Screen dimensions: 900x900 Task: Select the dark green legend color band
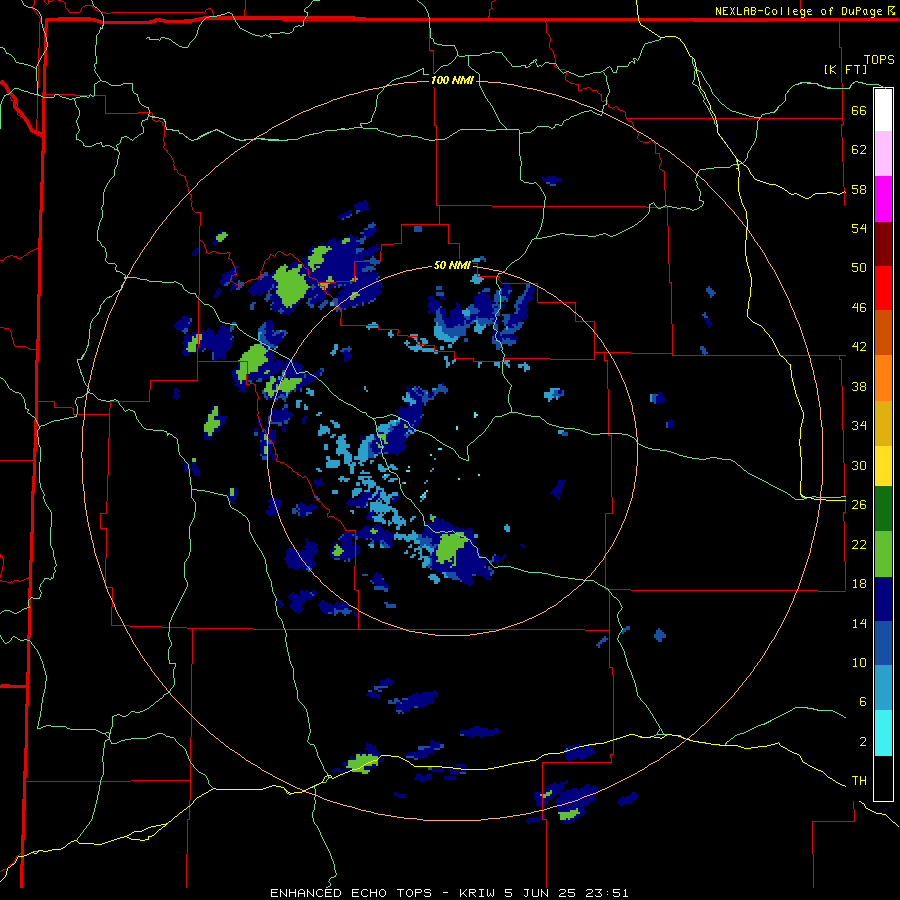click(x=883, y=509)
